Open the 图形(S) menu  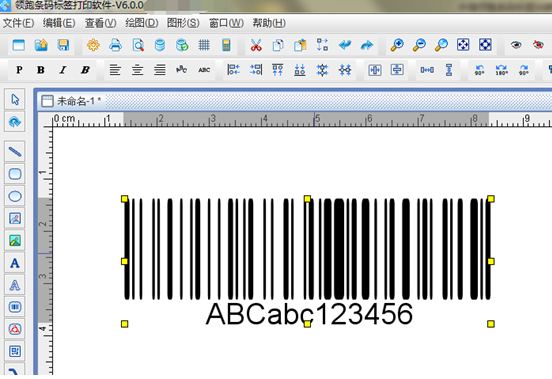pos(183,23)
